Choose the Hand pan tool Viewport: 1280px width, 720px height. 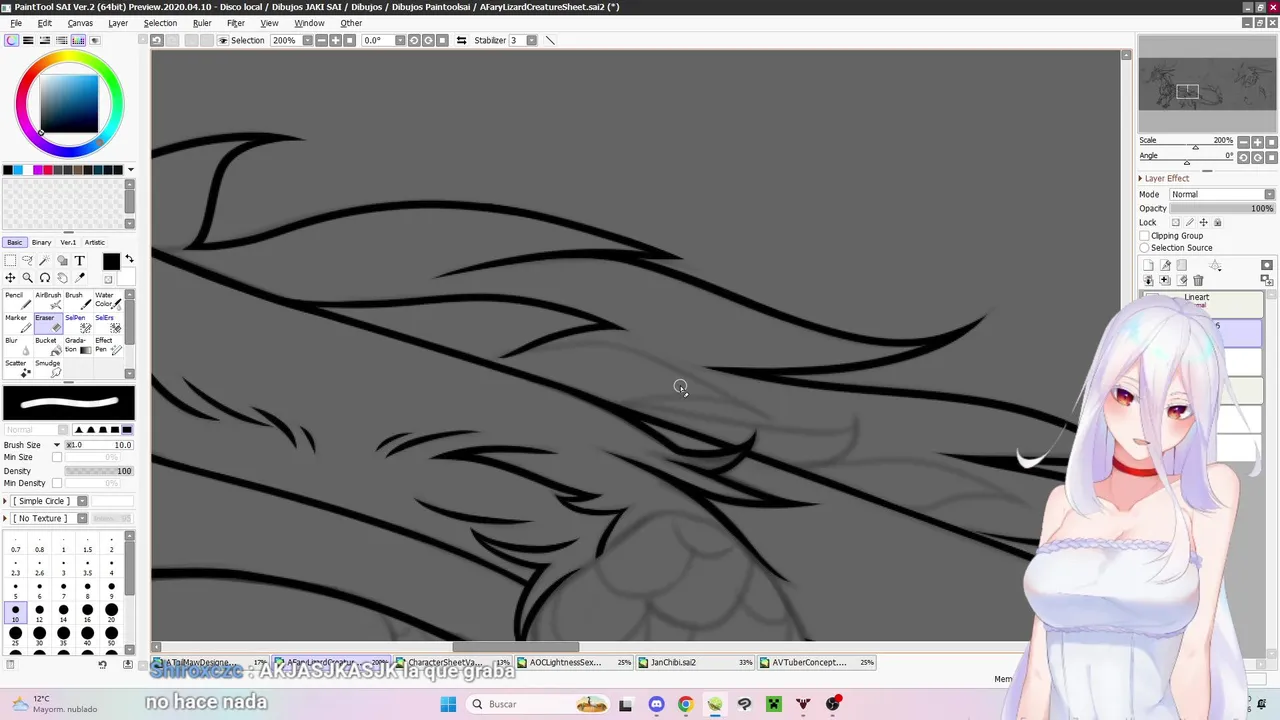[x=62, y=278]
